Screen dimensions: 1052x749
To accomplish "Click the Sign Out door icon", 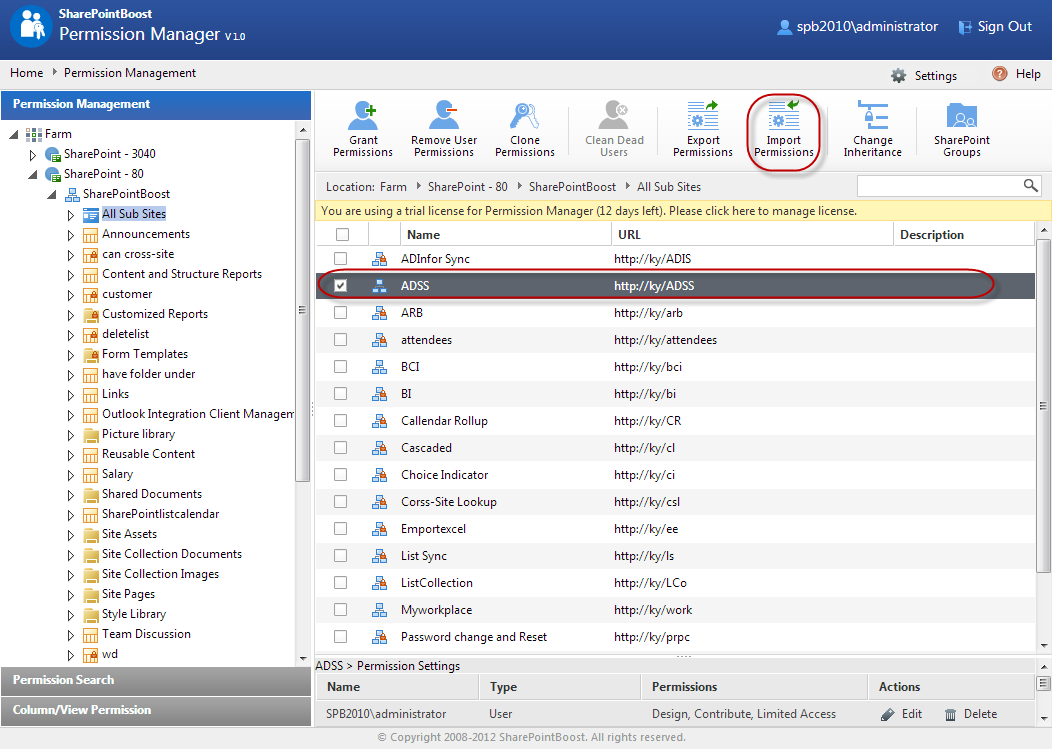I will [x=965, y=27].
